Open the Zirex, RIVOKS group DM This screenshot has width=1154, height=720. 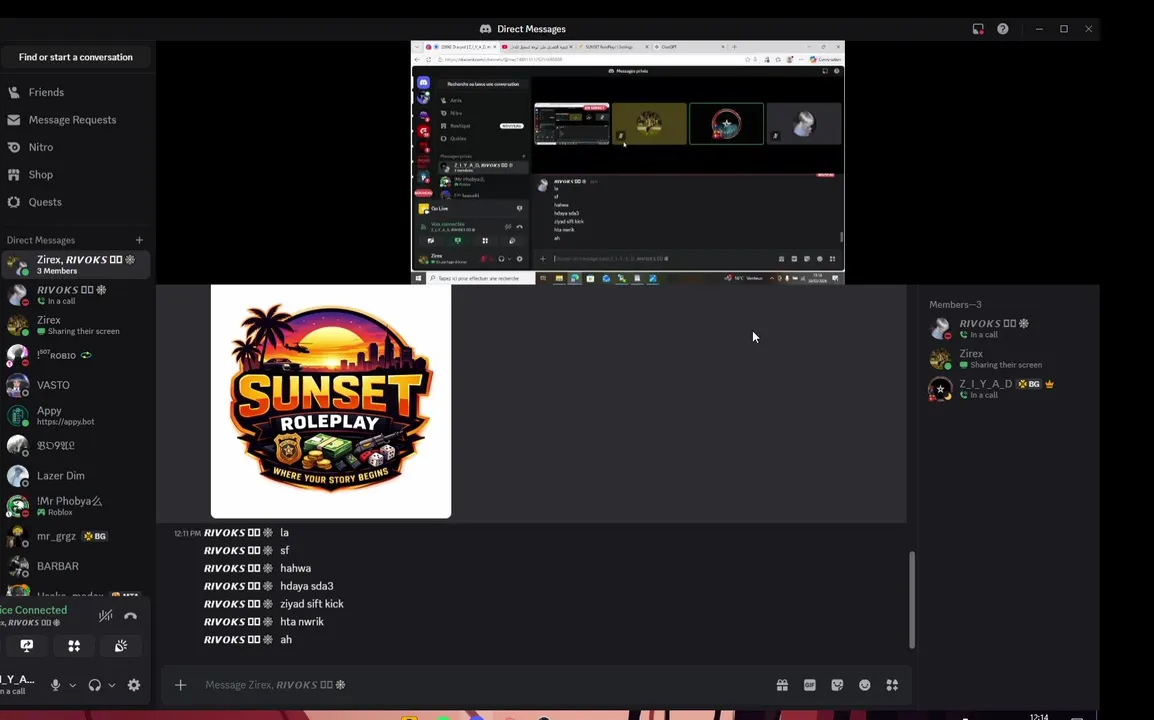pos(75,264)
